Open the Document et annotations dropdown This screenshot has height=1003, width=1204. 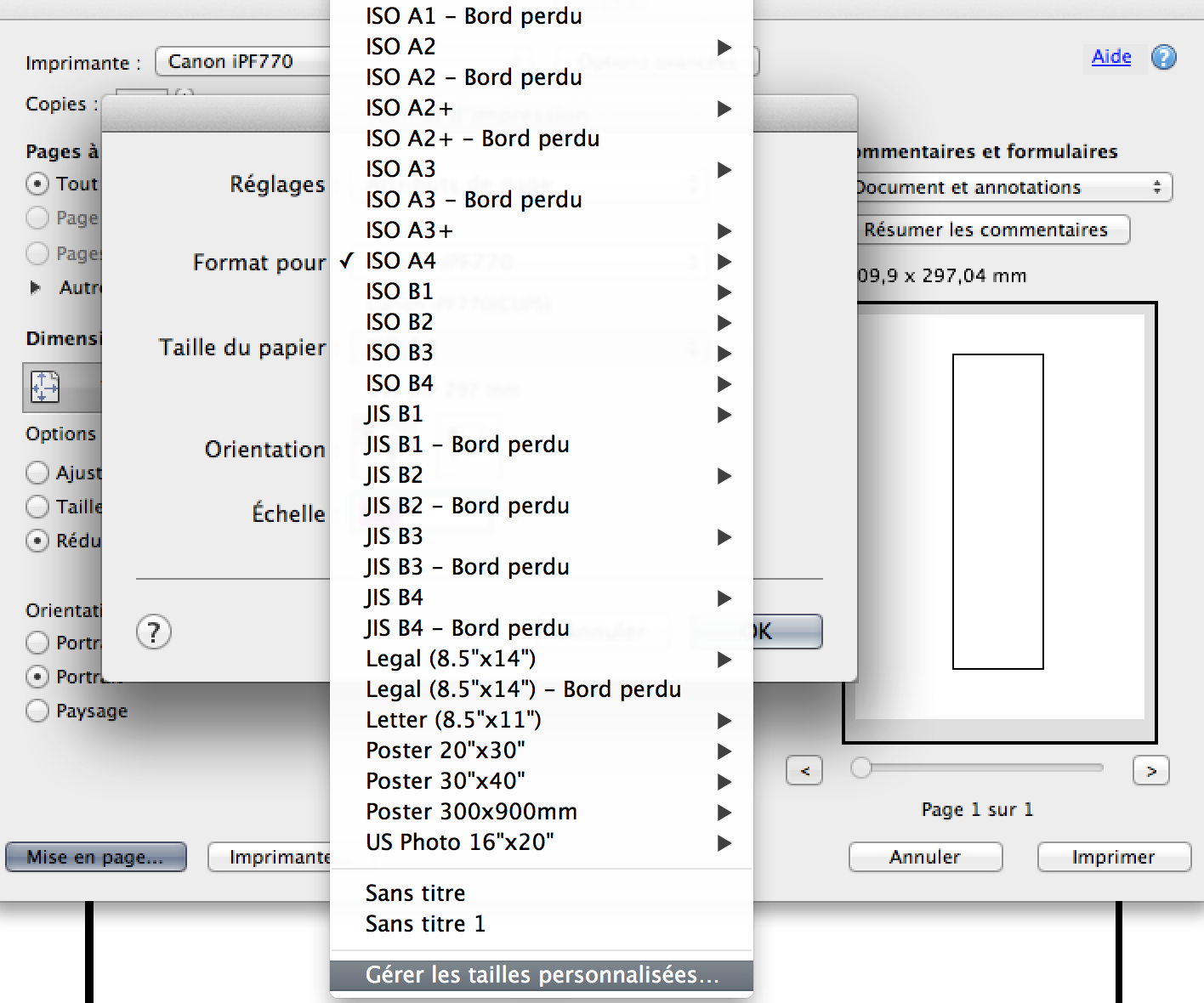[x=1012, y=187]
